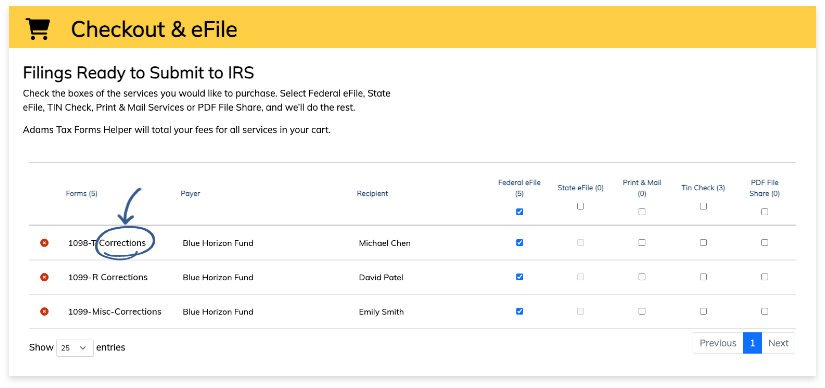Click the Print & Mail (0) column header
Screen dimensions: 825x388
tap(642, 188)
